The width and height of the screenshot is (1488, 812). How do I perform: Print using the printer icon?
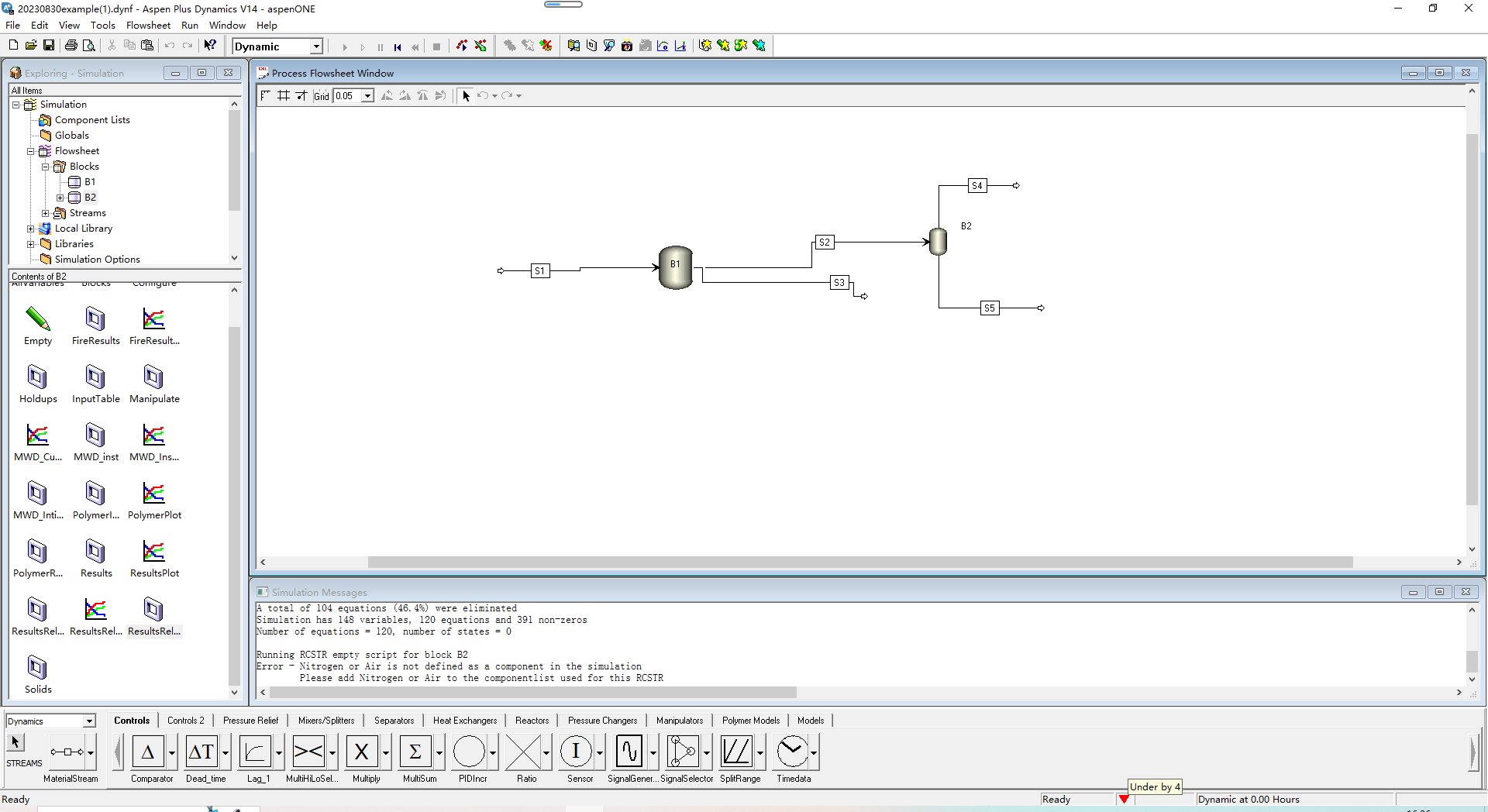(71, 46)
